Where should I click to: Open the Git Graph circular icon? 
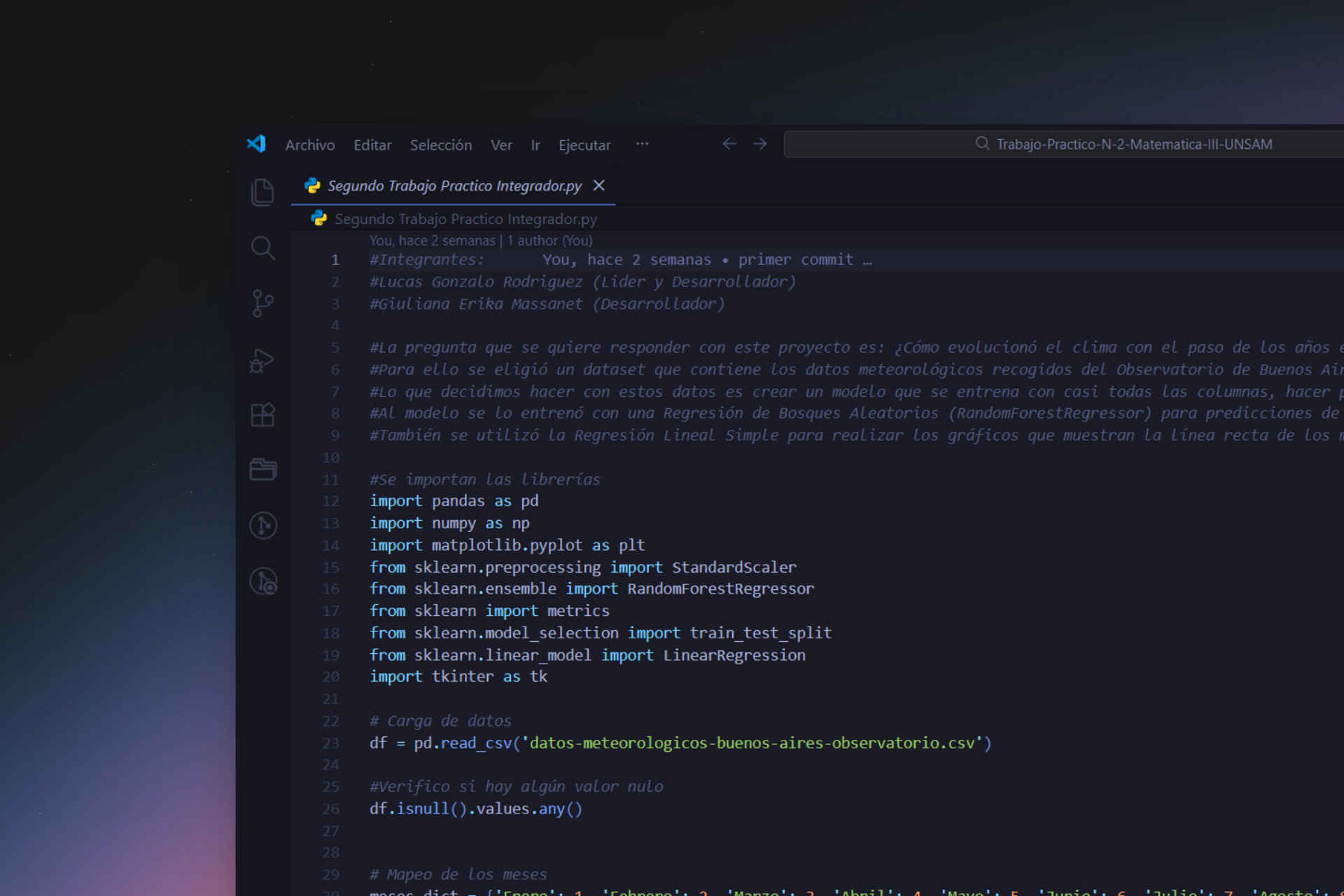pyautogui.click(x=262, y=525)
